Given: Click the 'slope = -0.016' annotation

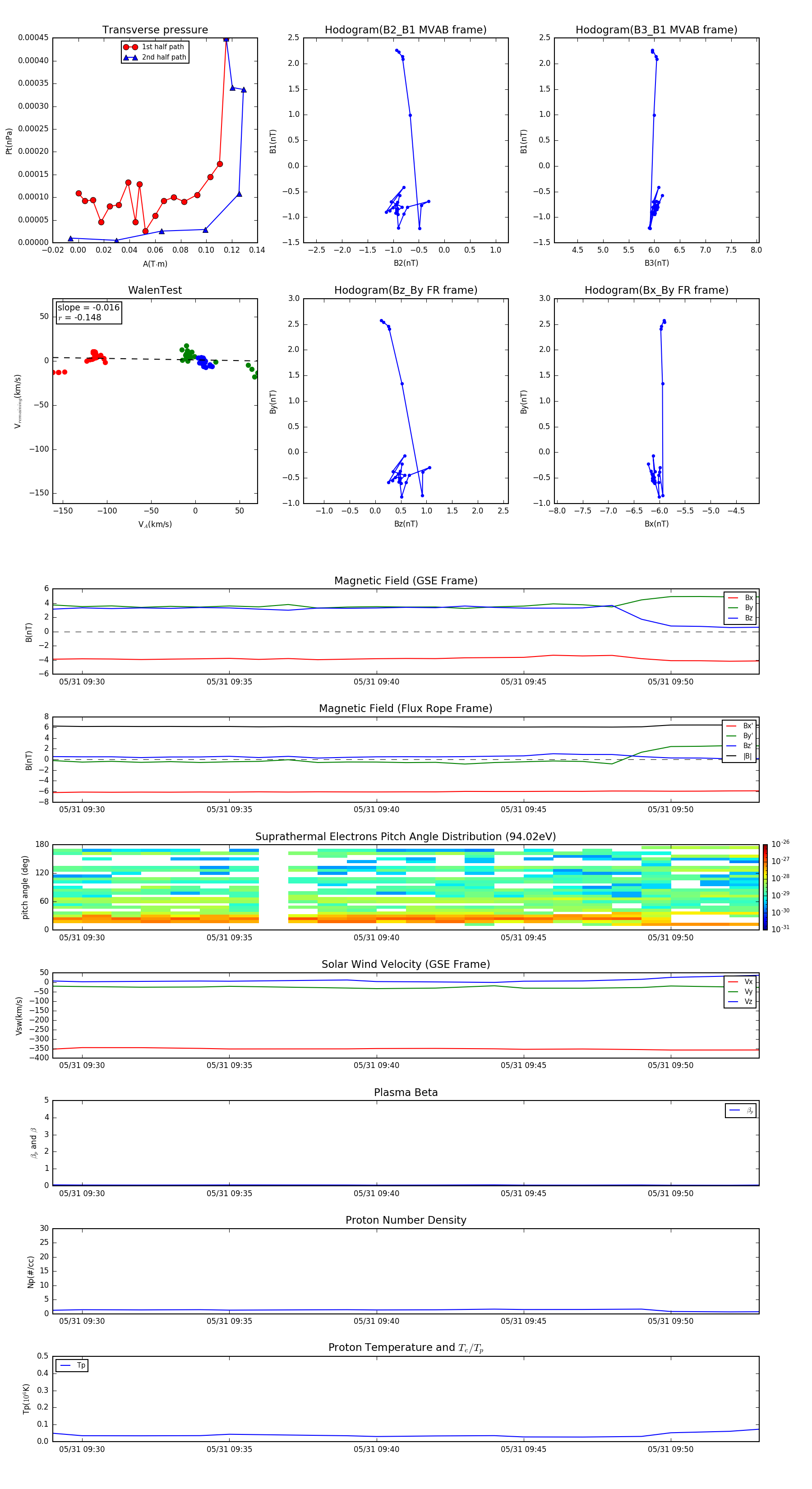Looking at the screenshot, I should (x=88, y=308).
